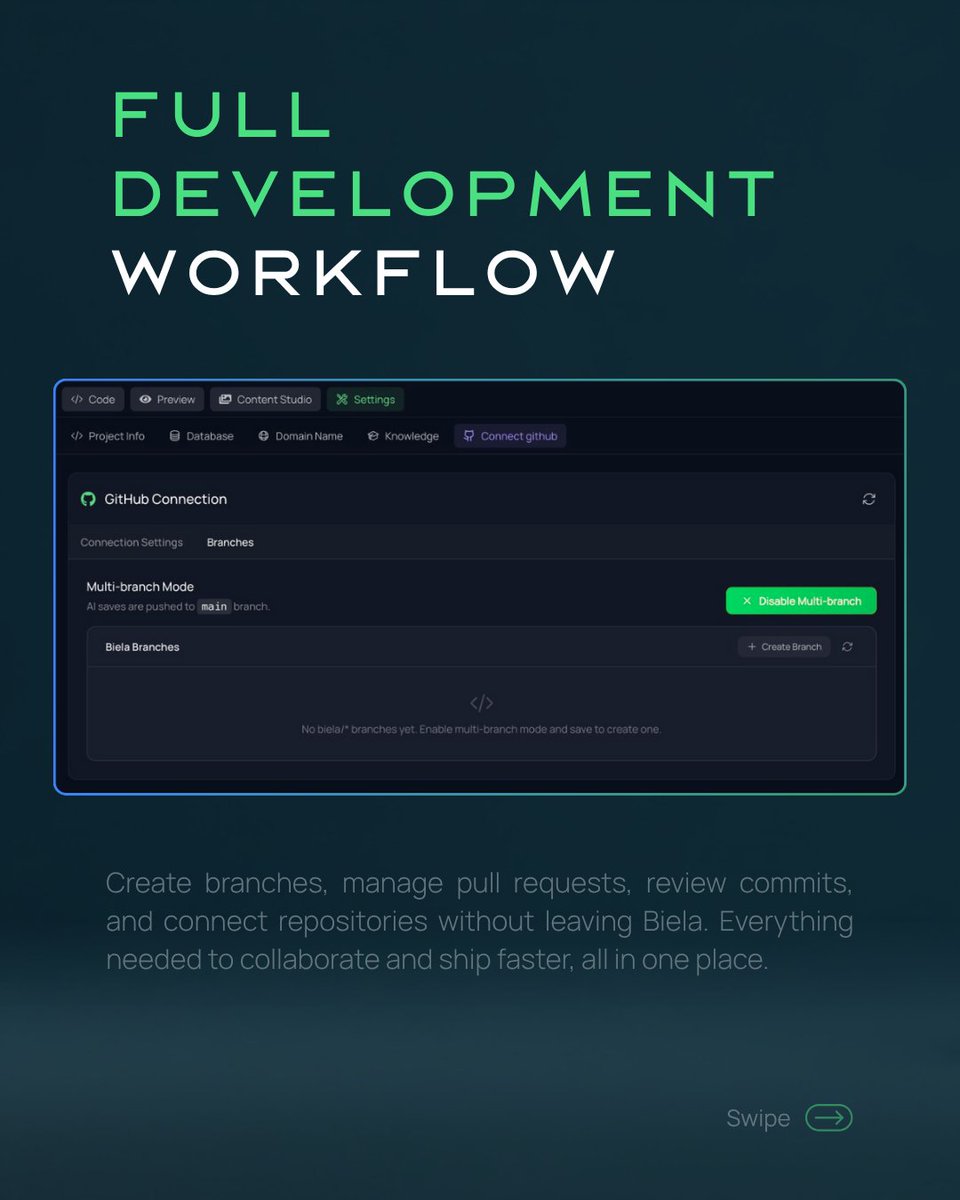Image resolution: width=960 pixels, height=1200 pixels.
Task: Click the code brackets empty-state icon
Action: (x=481, y=703)
